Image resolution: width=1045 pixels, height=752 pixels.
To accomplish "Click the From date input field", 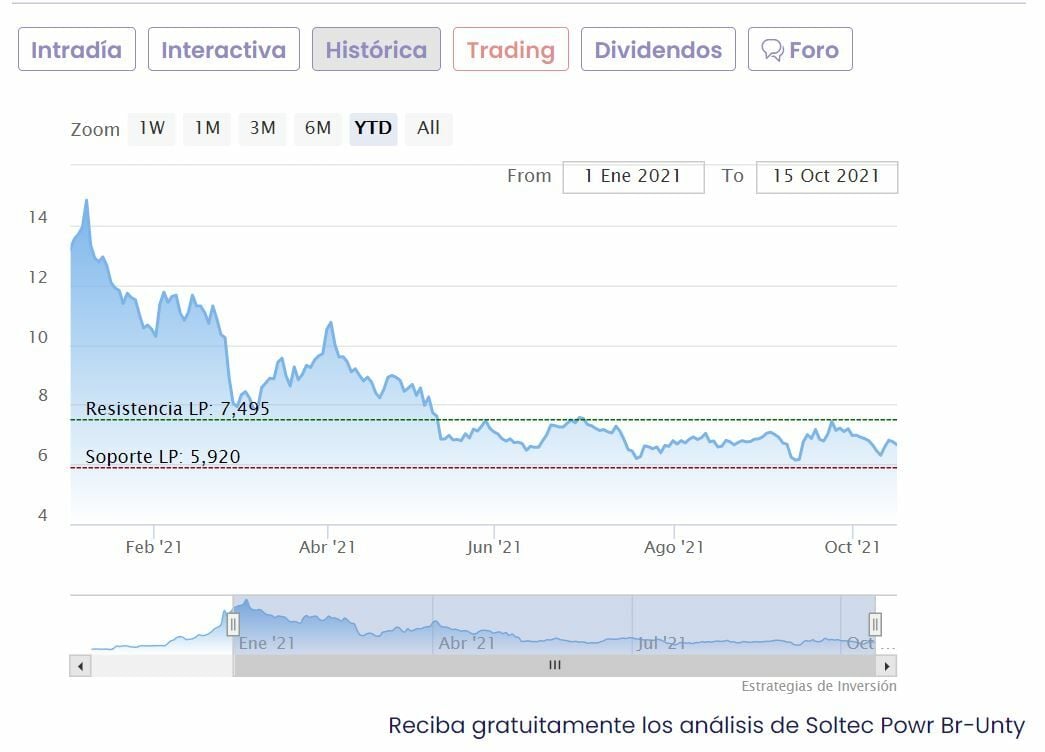I will pyautogui.click(x=633, y=176).
